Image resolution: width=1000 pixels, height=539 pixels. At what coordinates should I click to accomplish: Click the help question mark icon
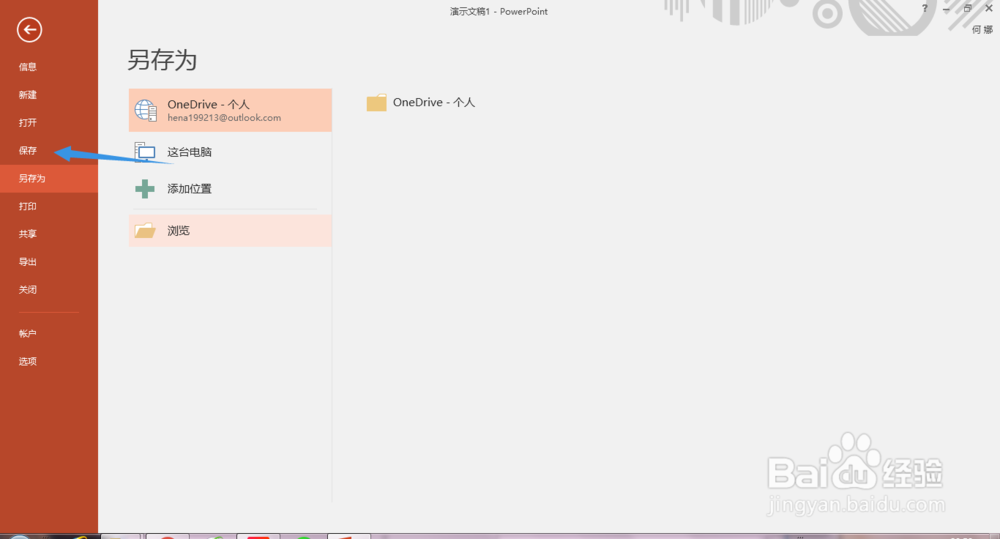point(924,8)
